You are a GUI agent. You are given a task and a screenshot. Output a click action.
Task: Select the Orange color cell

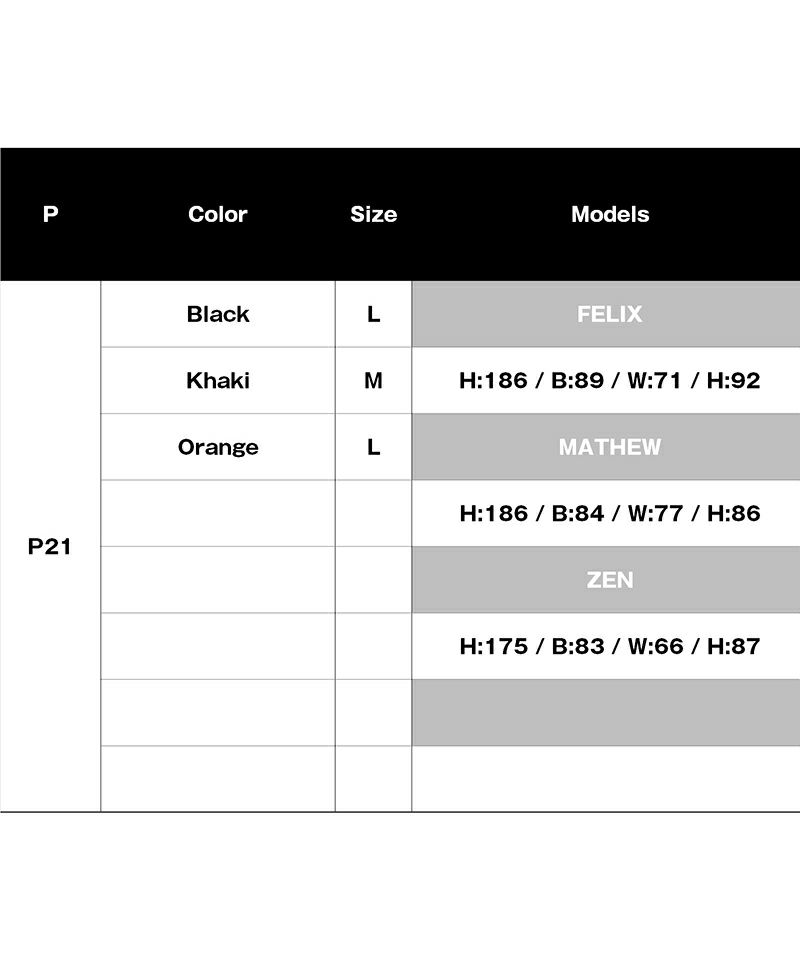point(218,447)
